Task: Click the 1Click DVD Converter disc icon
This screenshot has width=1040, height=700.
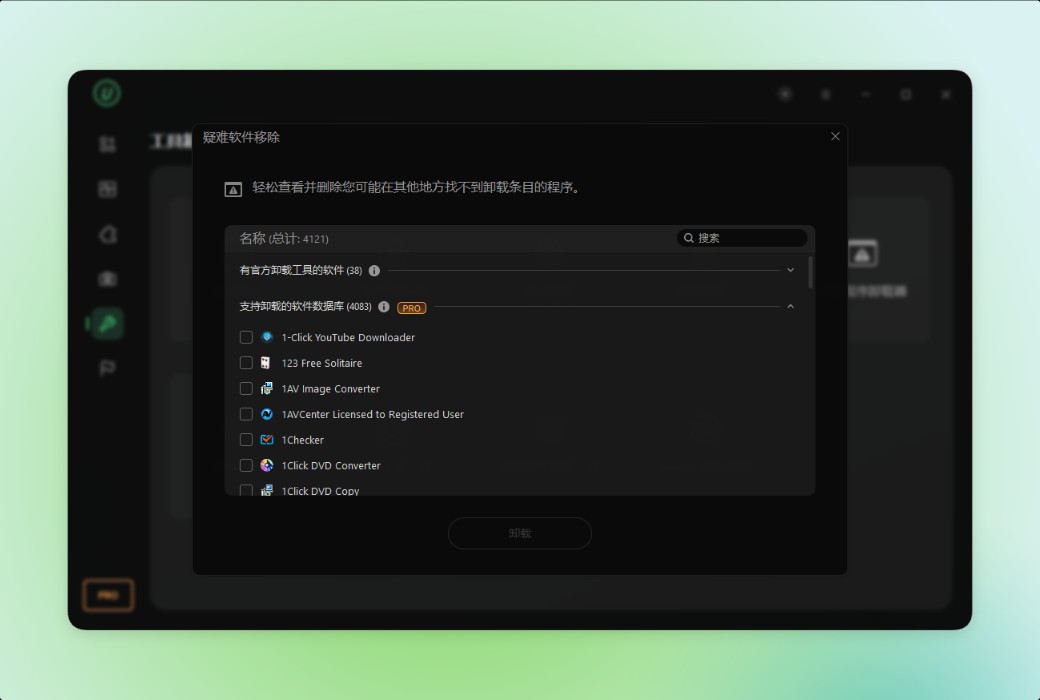Action: (267, 465)
